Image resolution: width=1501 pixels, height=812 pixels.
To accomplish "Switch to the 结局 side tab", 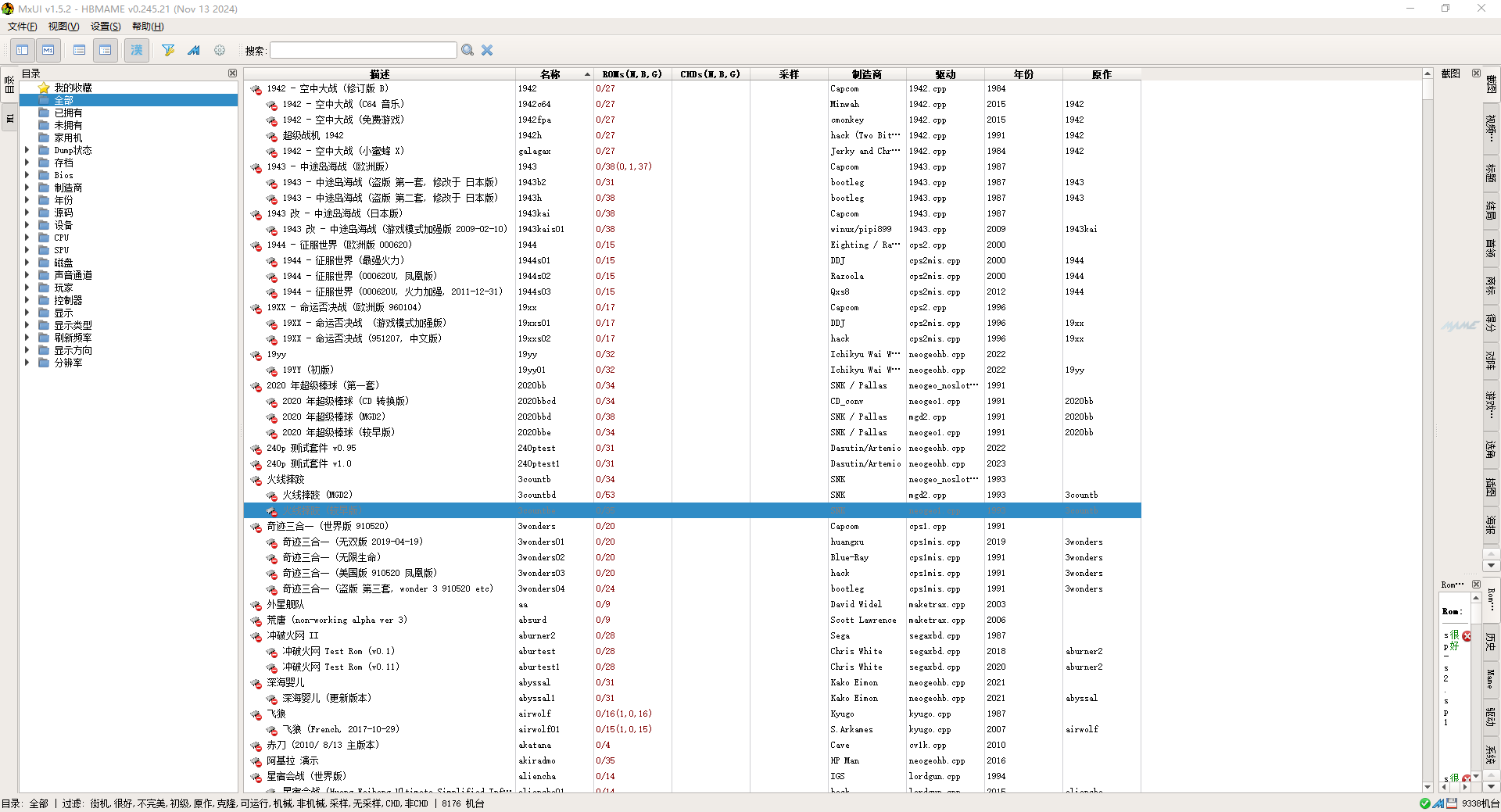I will (1491, 210).
